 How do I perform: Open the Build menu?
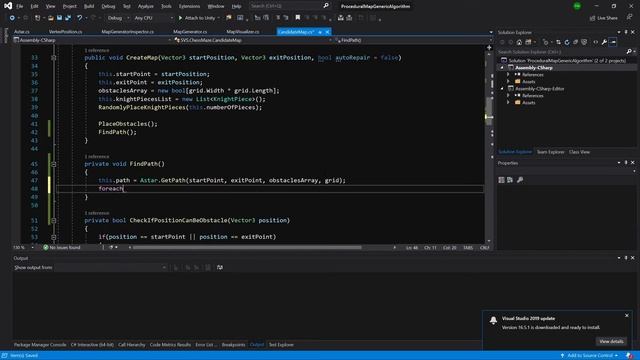pyautogui.click(x=89, y=6)
